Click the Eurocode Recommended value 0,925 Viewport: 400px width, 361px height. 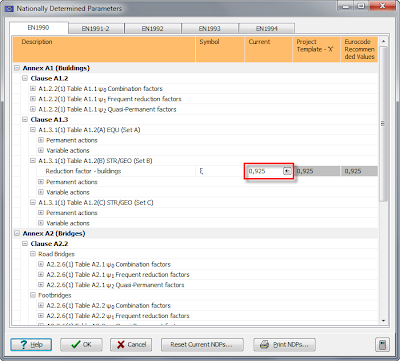pyautogui.click(x=359, y=171)
